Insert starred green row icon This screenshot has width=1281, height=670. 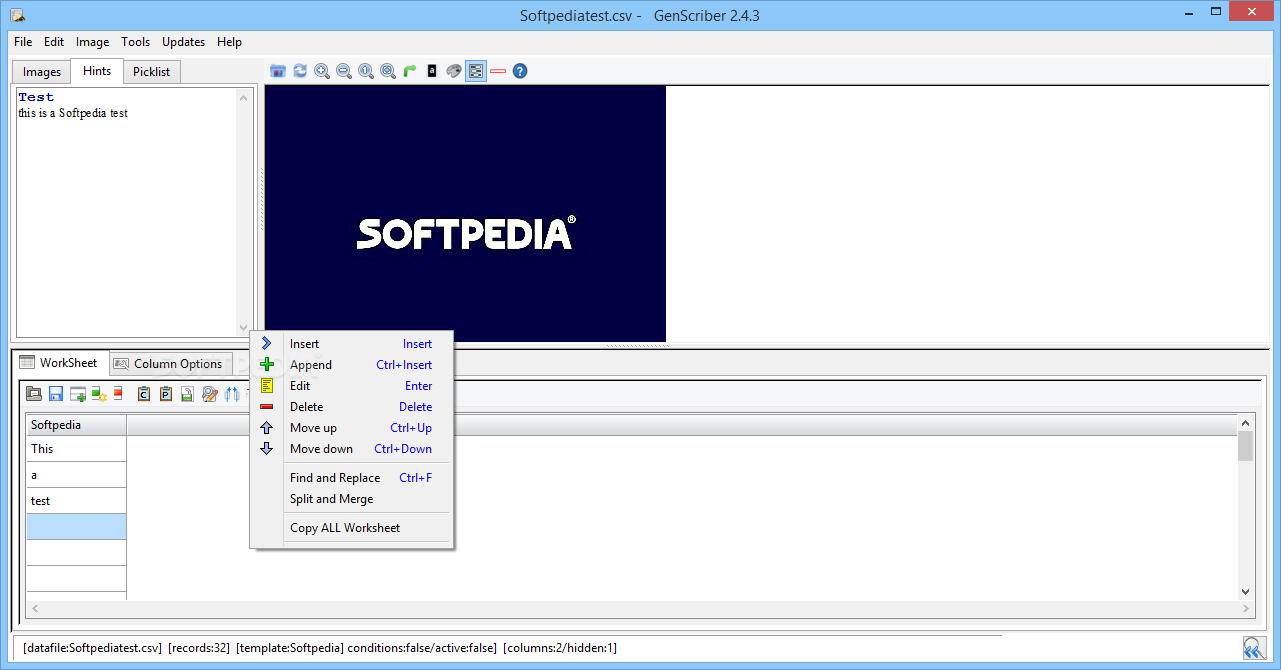(x=99, y=394)
